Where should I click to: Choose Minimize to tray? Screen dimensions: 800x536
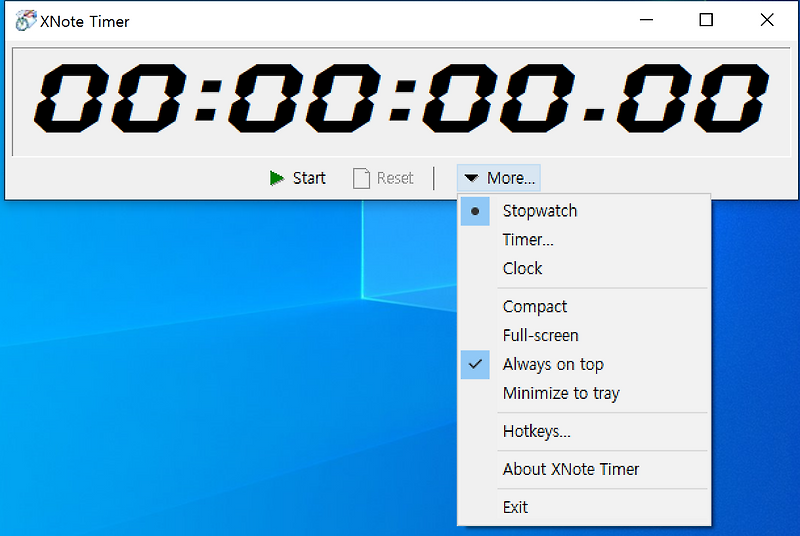pos(584,393)
